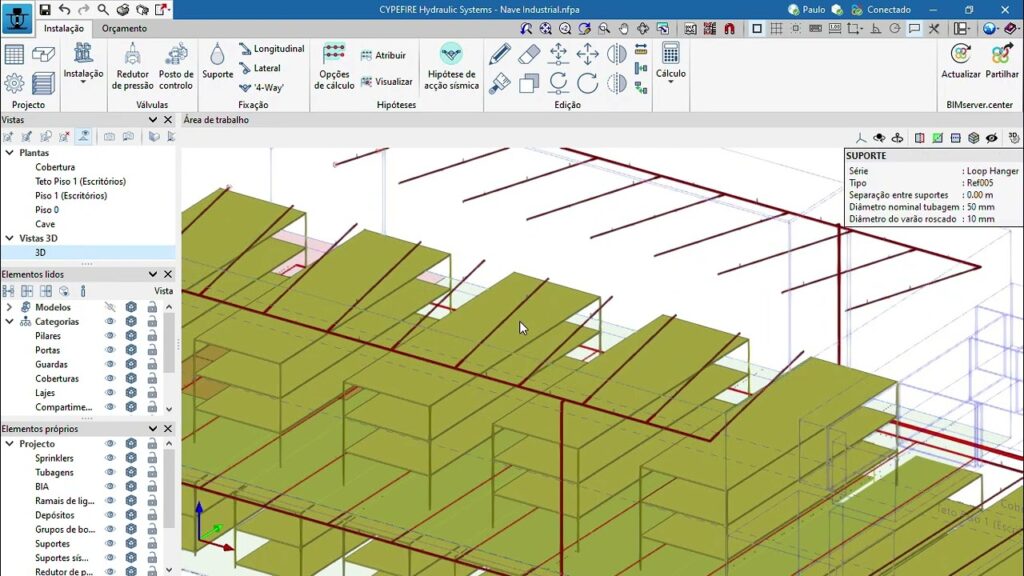1024x576 pixels.
Task: Click the save disk icon
Action: [45, 9]
